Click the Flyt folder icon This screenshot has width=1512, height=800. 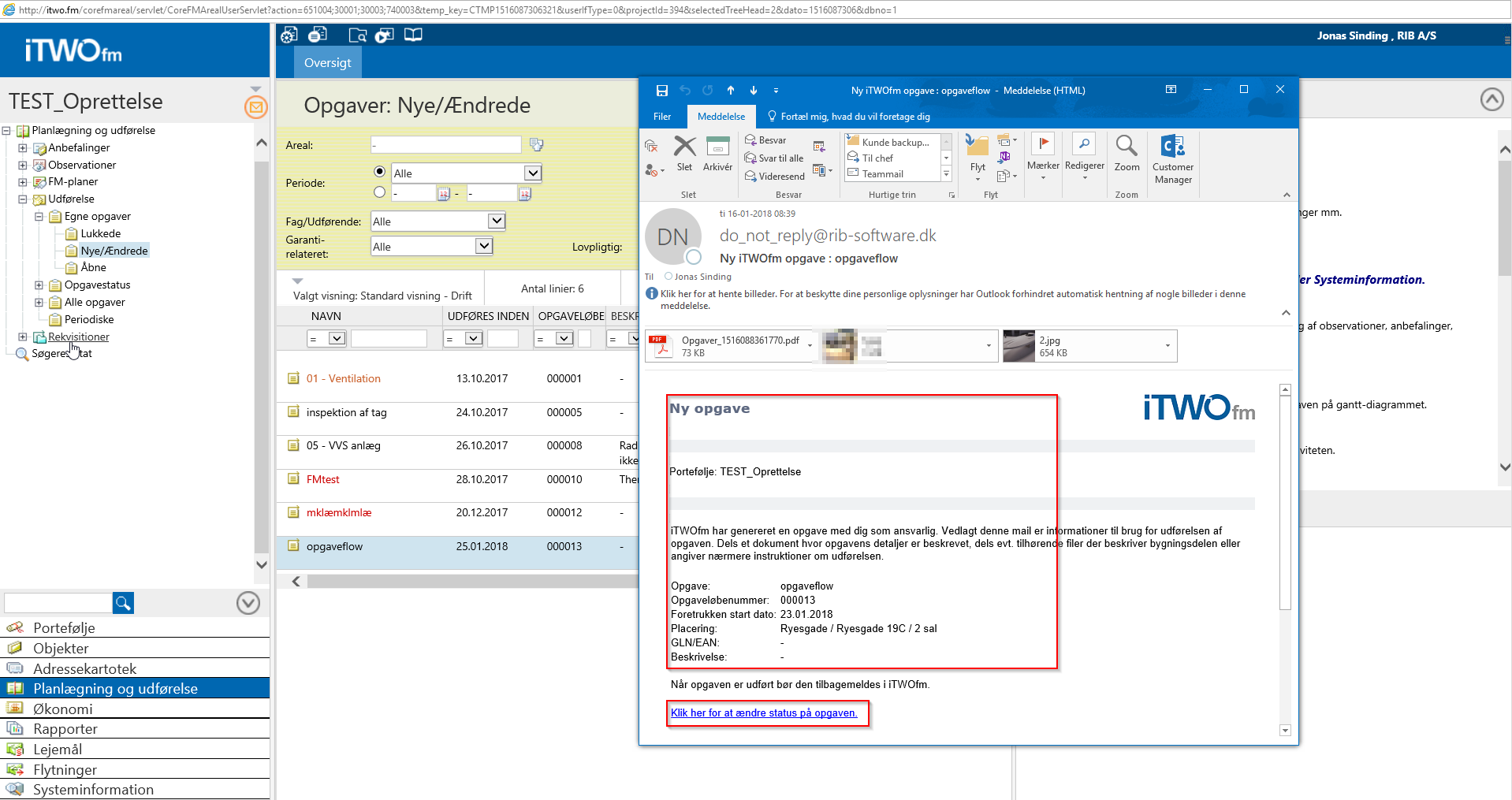[977, 148]
